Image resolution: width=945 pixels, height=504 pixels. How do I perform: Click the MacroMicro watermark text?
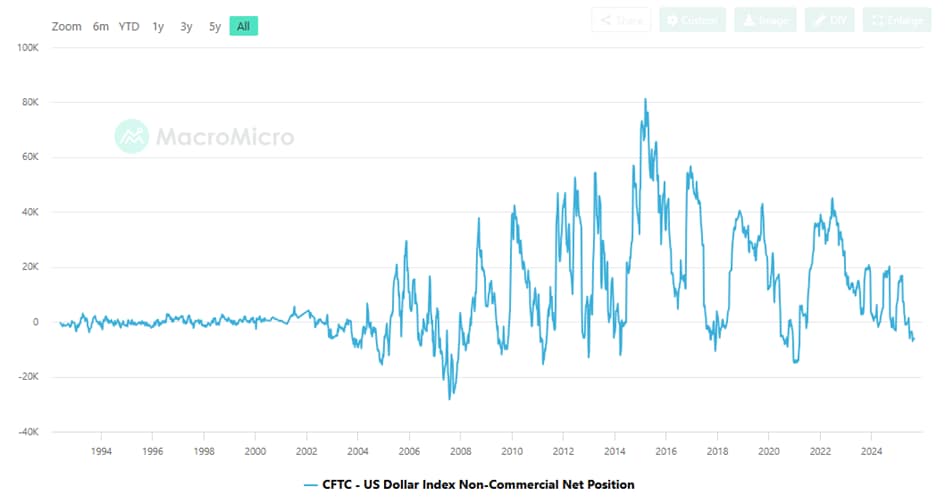pyautogui.click(x=224, y=136)
